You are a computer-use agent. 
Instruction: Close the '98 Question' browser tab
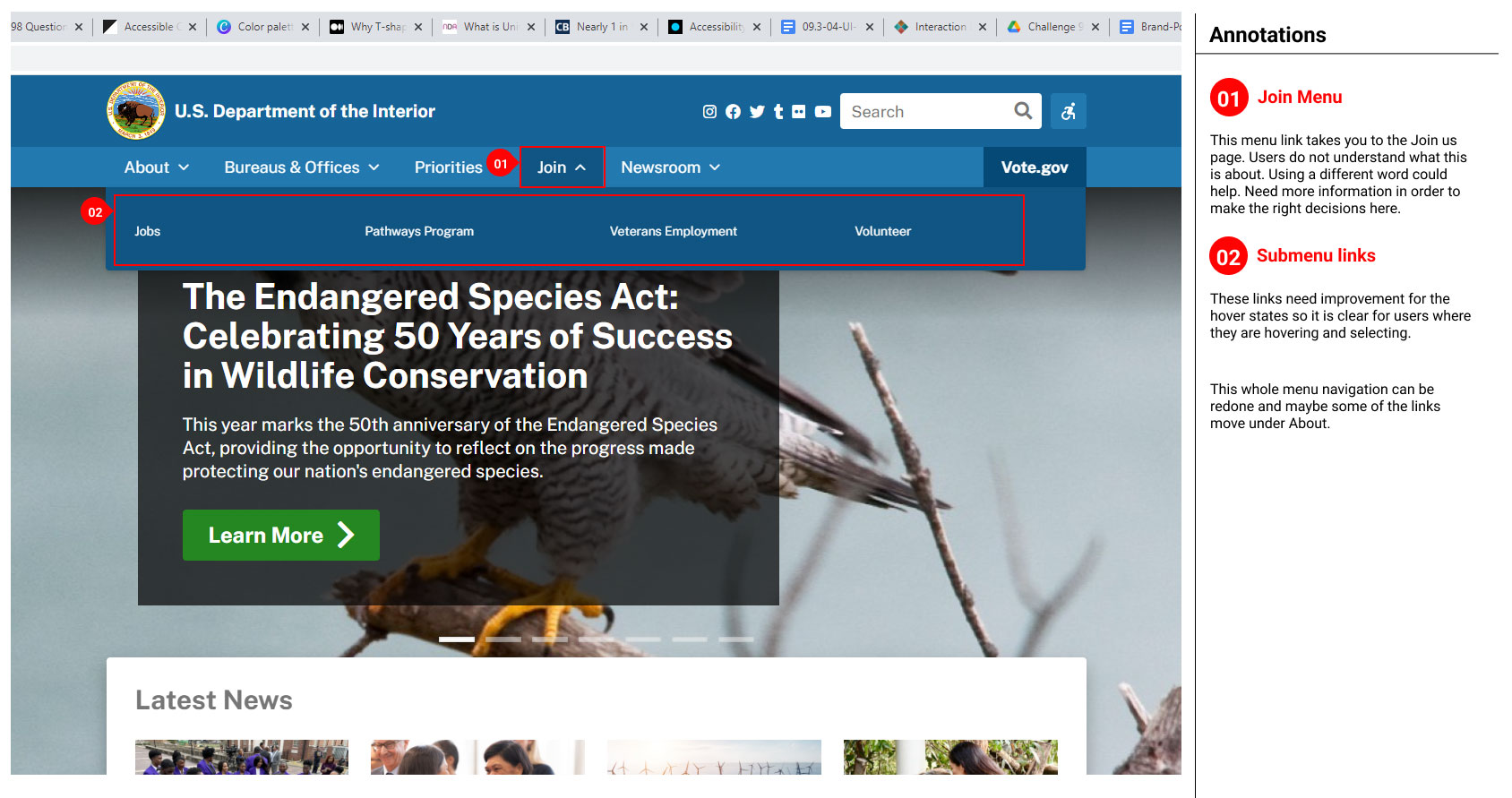pos(79,27)
